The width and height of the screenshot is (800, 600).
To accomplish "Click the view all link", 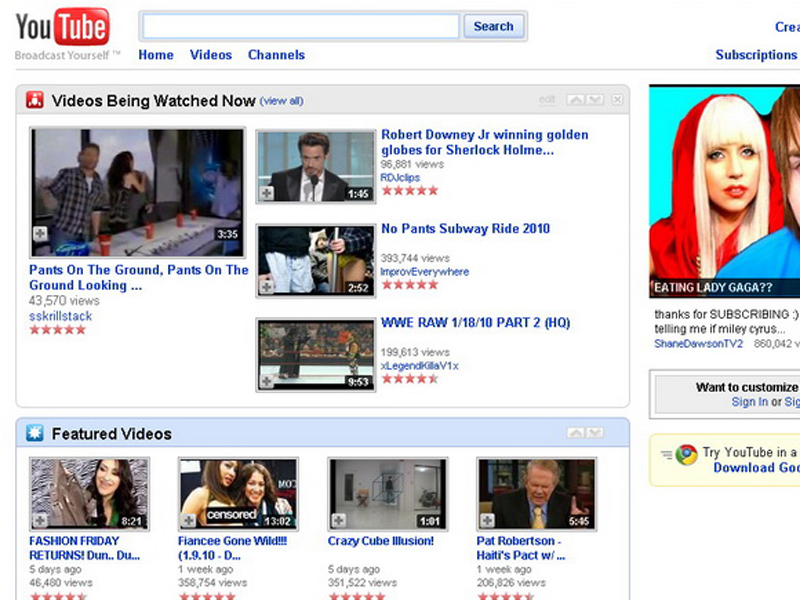I will tap(282, 101).
